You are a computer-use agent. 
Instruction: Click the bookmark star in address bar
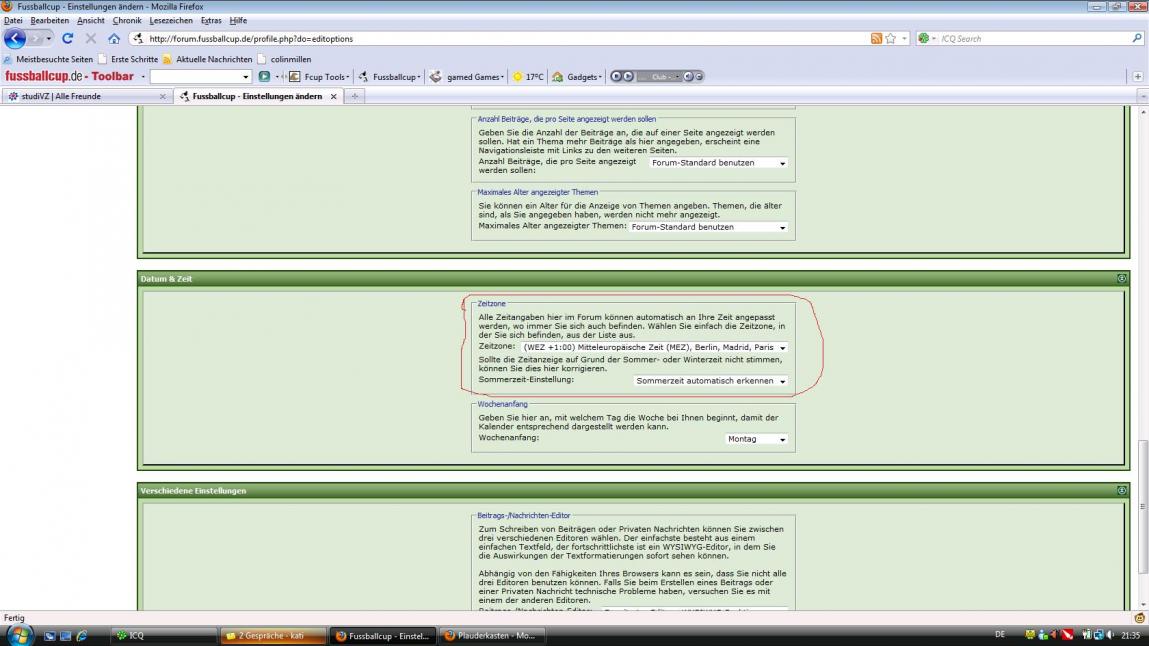pyautogui.click(x=891, y=39)
